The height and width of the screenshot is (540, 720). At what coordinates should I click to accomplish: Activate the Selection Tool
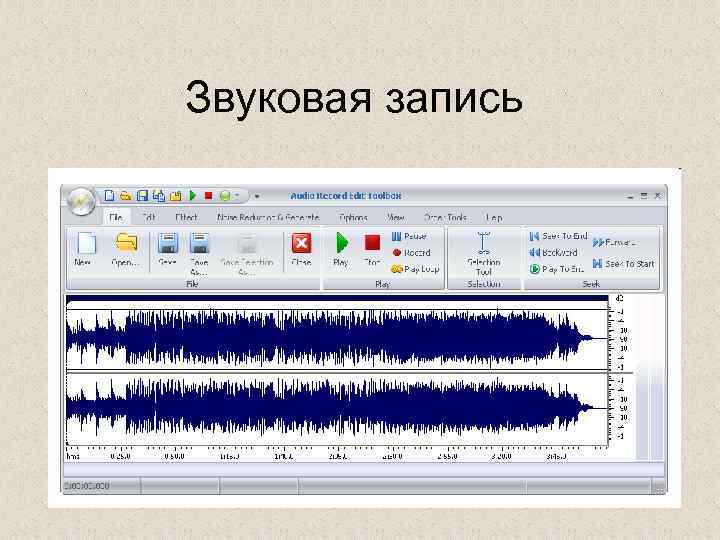pos(483,253)
